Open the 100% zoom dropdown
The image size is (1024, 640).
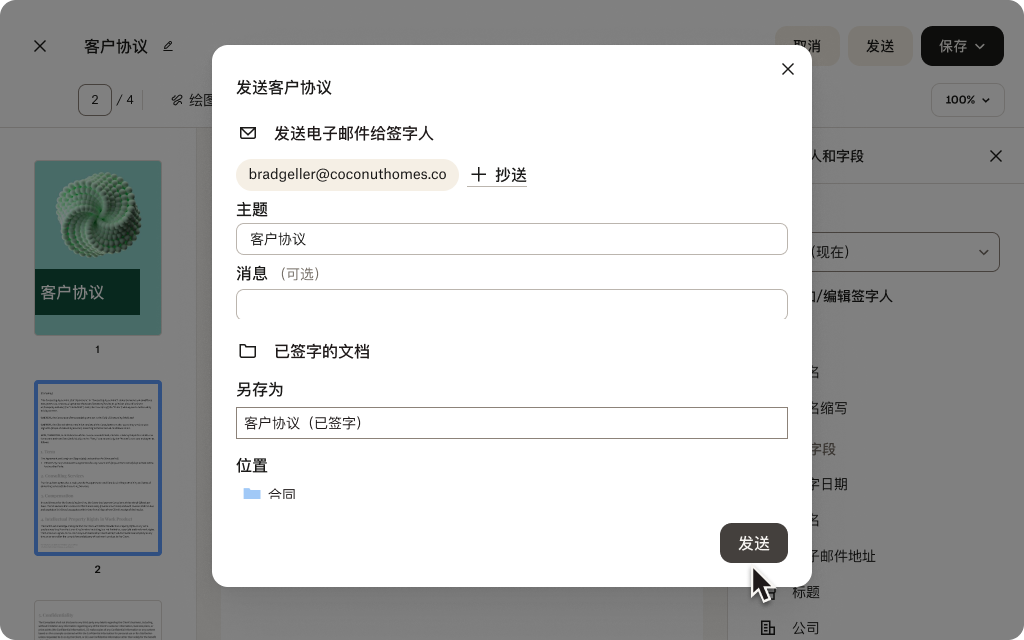(x=967, y=100)
